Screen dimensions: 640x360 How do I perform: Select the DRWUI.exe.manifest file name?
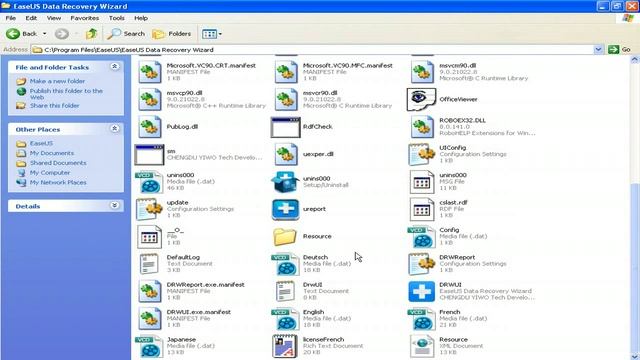click(x=198, y=312)
